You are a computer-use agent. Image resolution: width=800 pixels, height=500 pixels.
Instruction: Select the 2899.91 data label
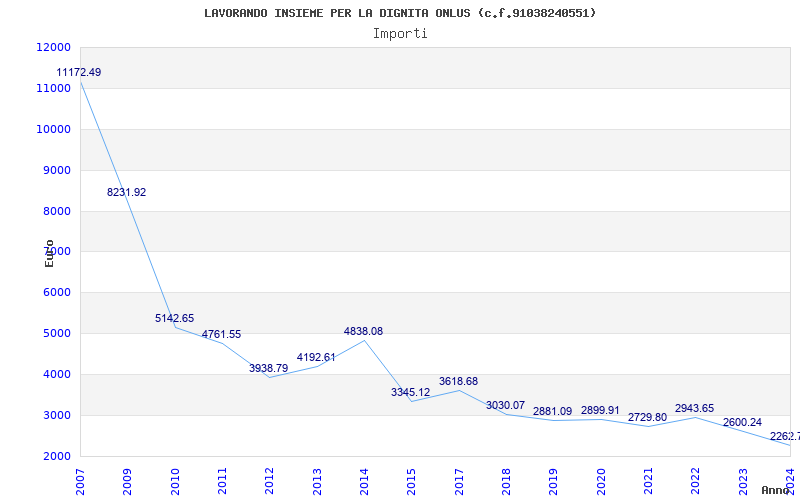tap(601, 411)
